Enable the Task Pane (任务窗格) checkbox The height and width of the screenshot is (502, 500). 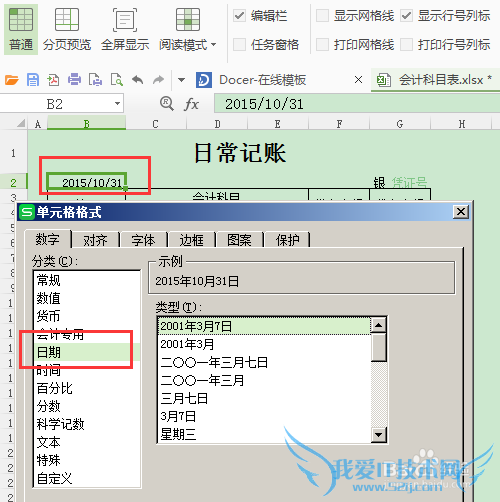[x=239, y=44]
